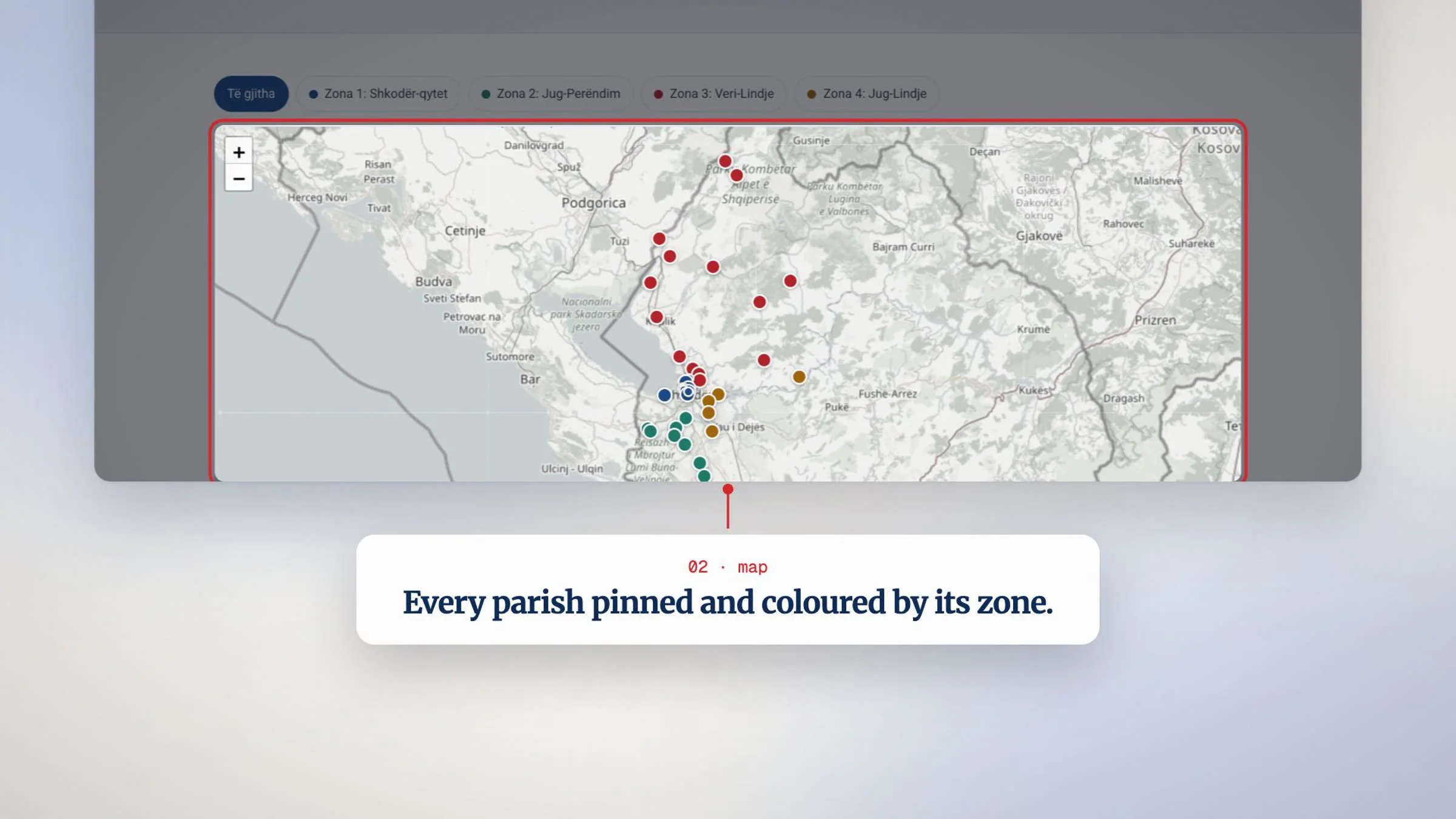Filter by Zona 4: Jug-Lindje
Image resolution: width=1456 pixels, height=819 pixels.
point(867,93)
